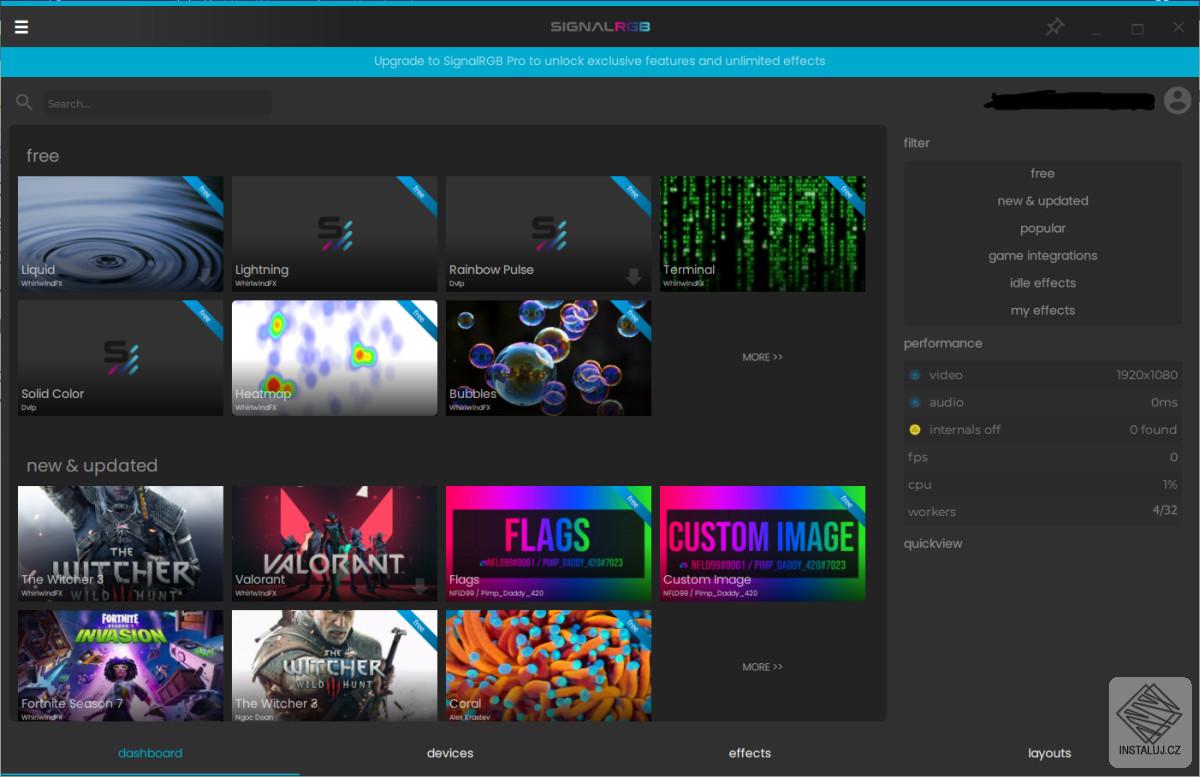The width and height of the screenshot is (1200, 777).
Task: Filter effects by game integrations
Action: (x=1043, y=256)
